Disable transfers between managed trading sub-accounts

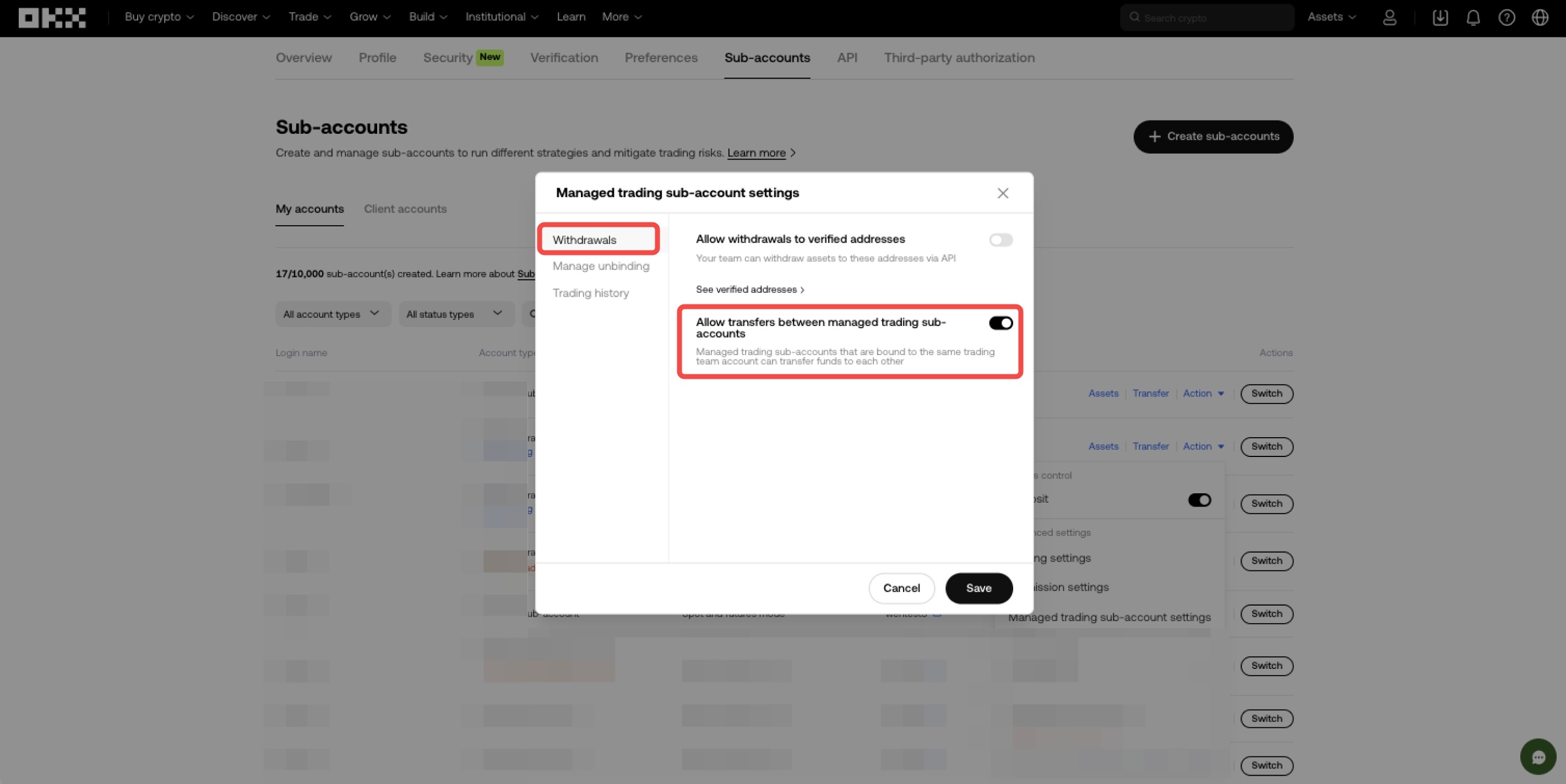[x=1000, y=323]
